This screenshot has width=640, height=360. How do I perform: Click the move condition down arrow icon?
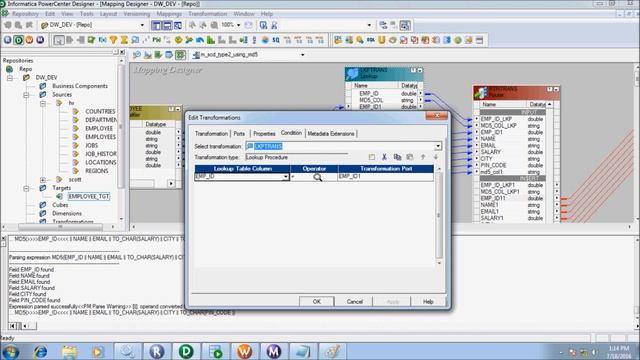click(x=436, y=157)
